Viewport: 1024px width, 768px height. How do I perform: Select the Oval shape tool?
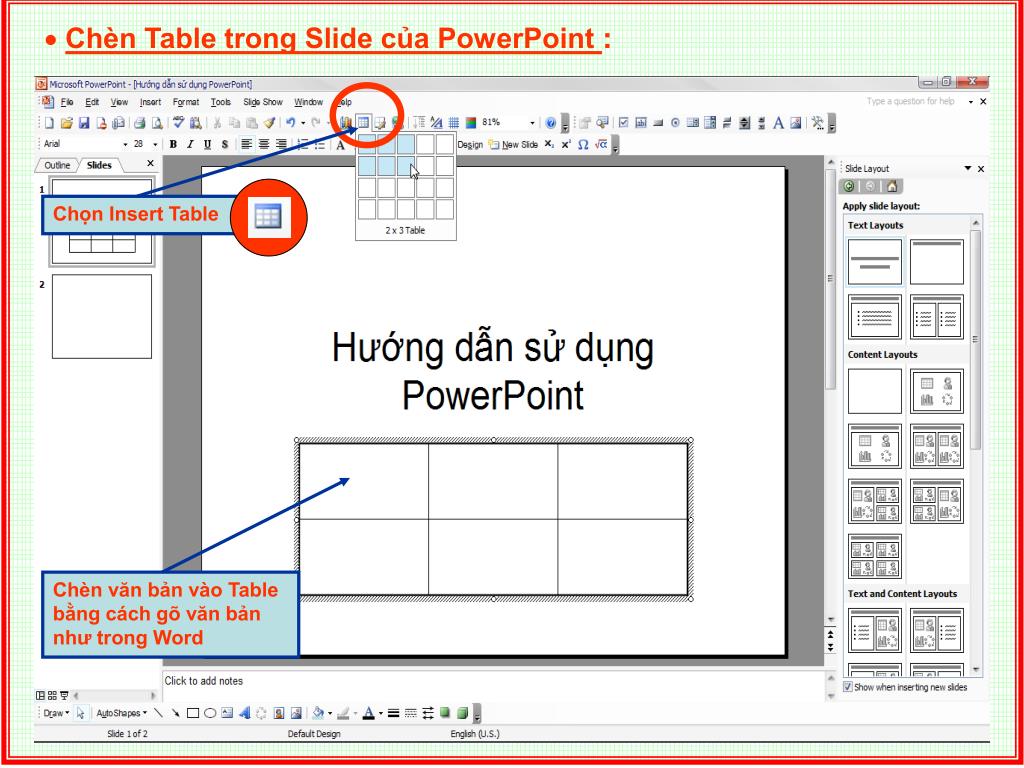point(210,713)
